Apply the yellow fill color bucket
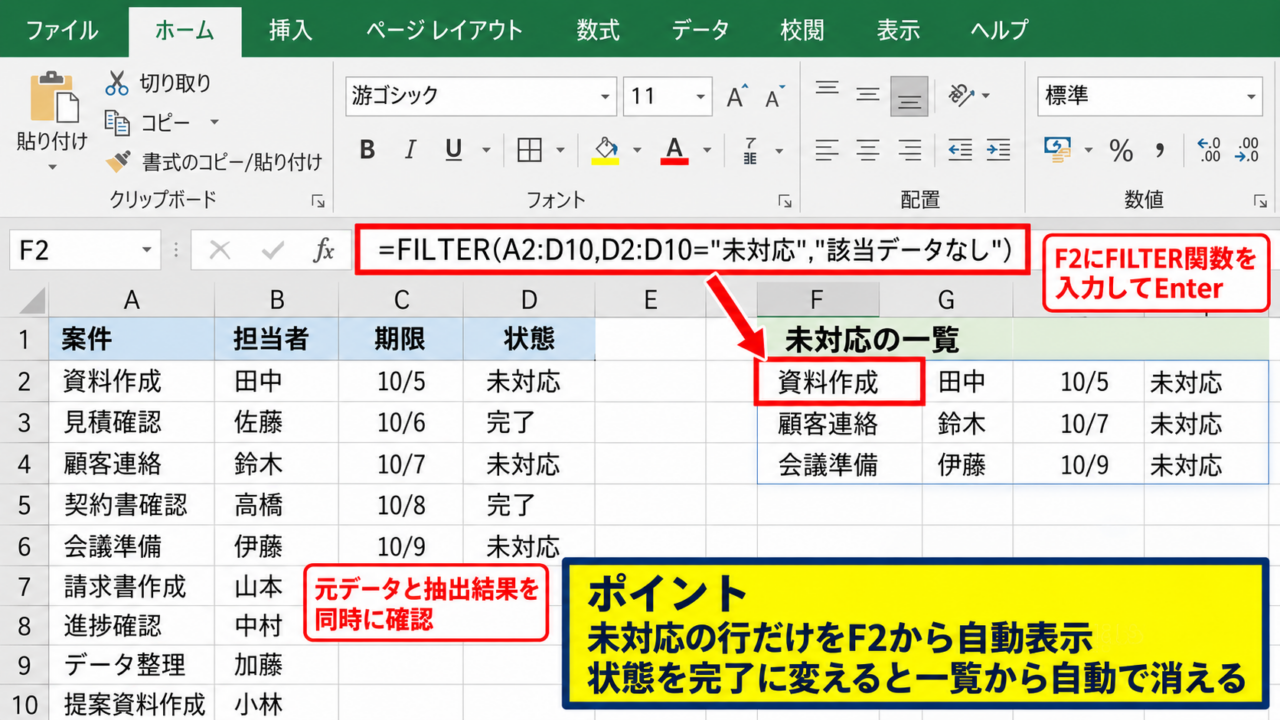 [x=606, y=150]
